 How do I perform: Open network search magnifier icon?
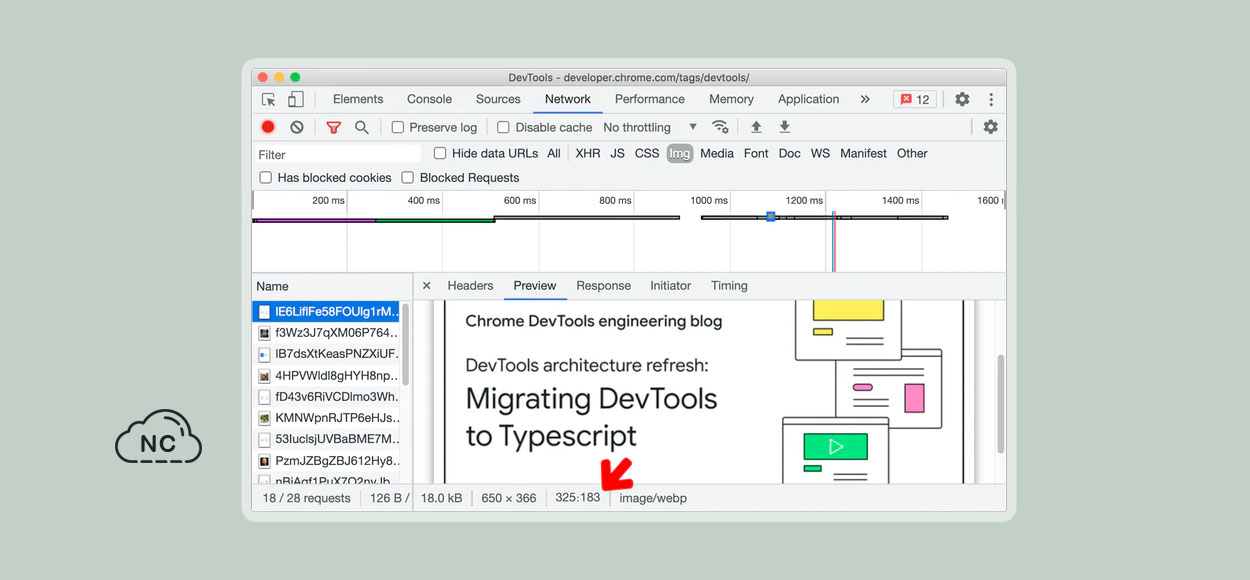[x=362, y=127]
